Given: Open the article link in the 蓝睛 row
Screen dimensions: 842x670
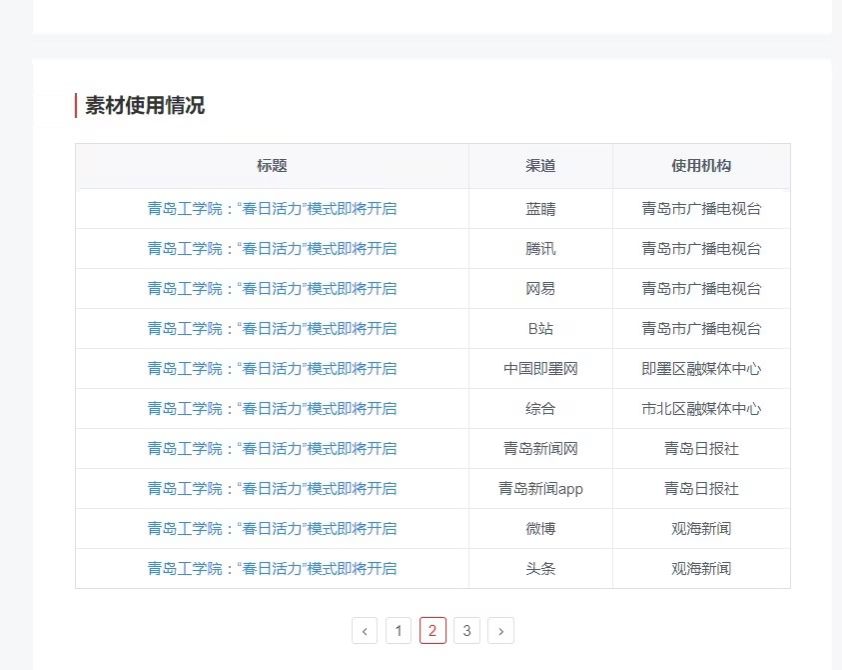Looking at the screenshot, I should point(272,209).
